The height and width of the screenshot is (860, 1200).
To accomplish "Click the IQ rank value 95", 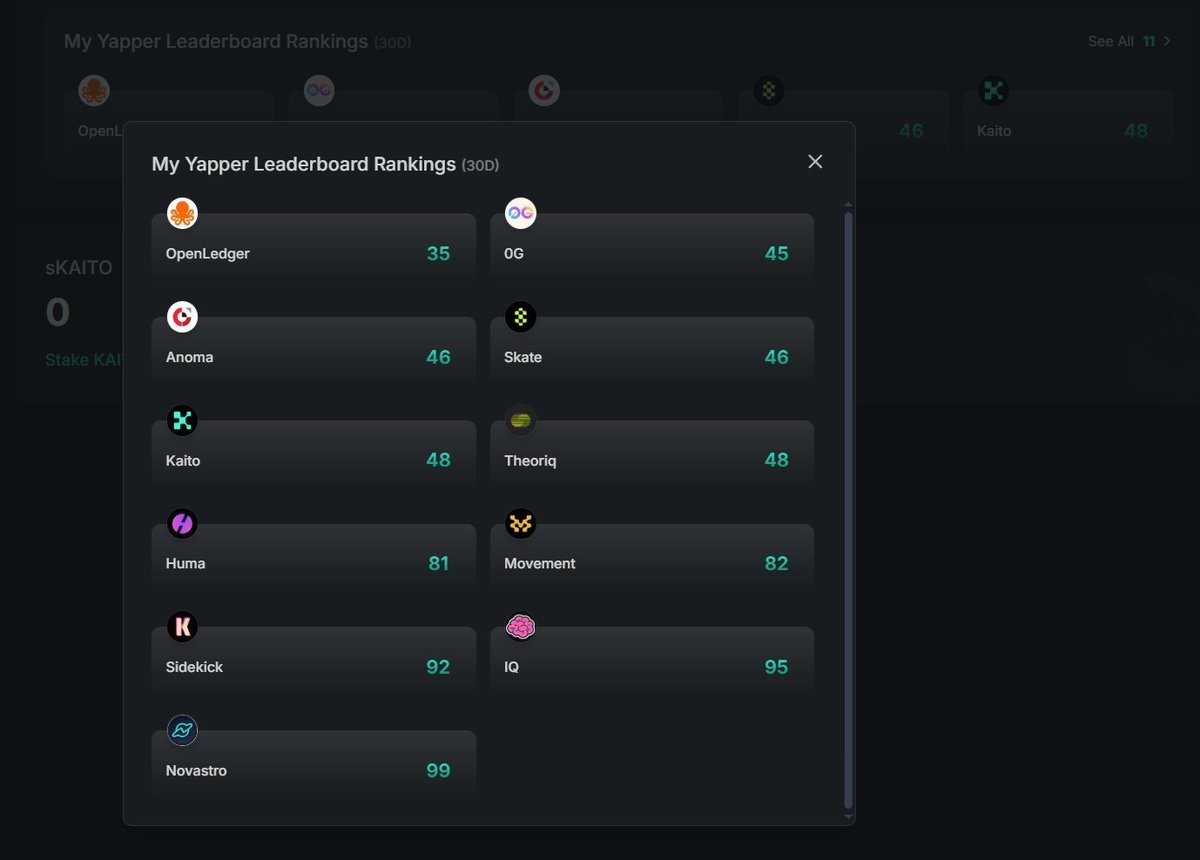I will (776, 667).
